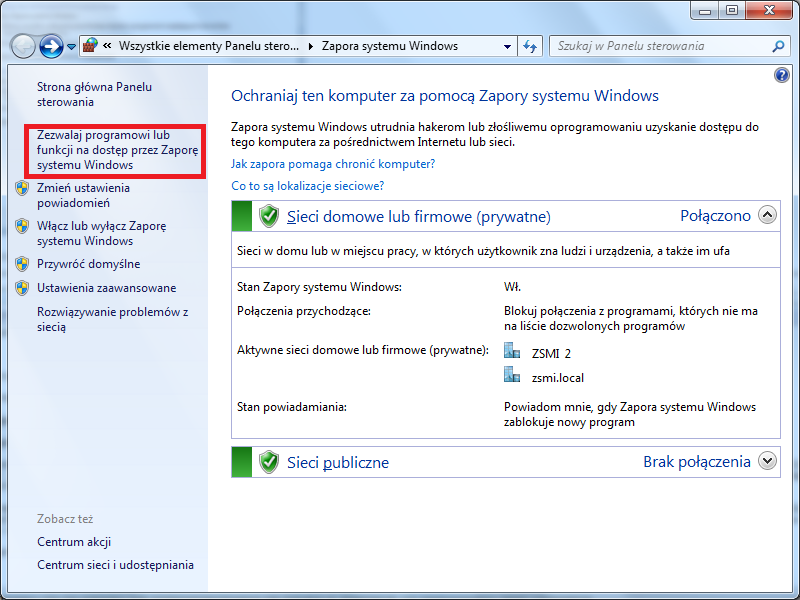Click shield icon beside 'Przywróć domyślne'
This screenshot has height=600, width=800.
tap(22, 264)
